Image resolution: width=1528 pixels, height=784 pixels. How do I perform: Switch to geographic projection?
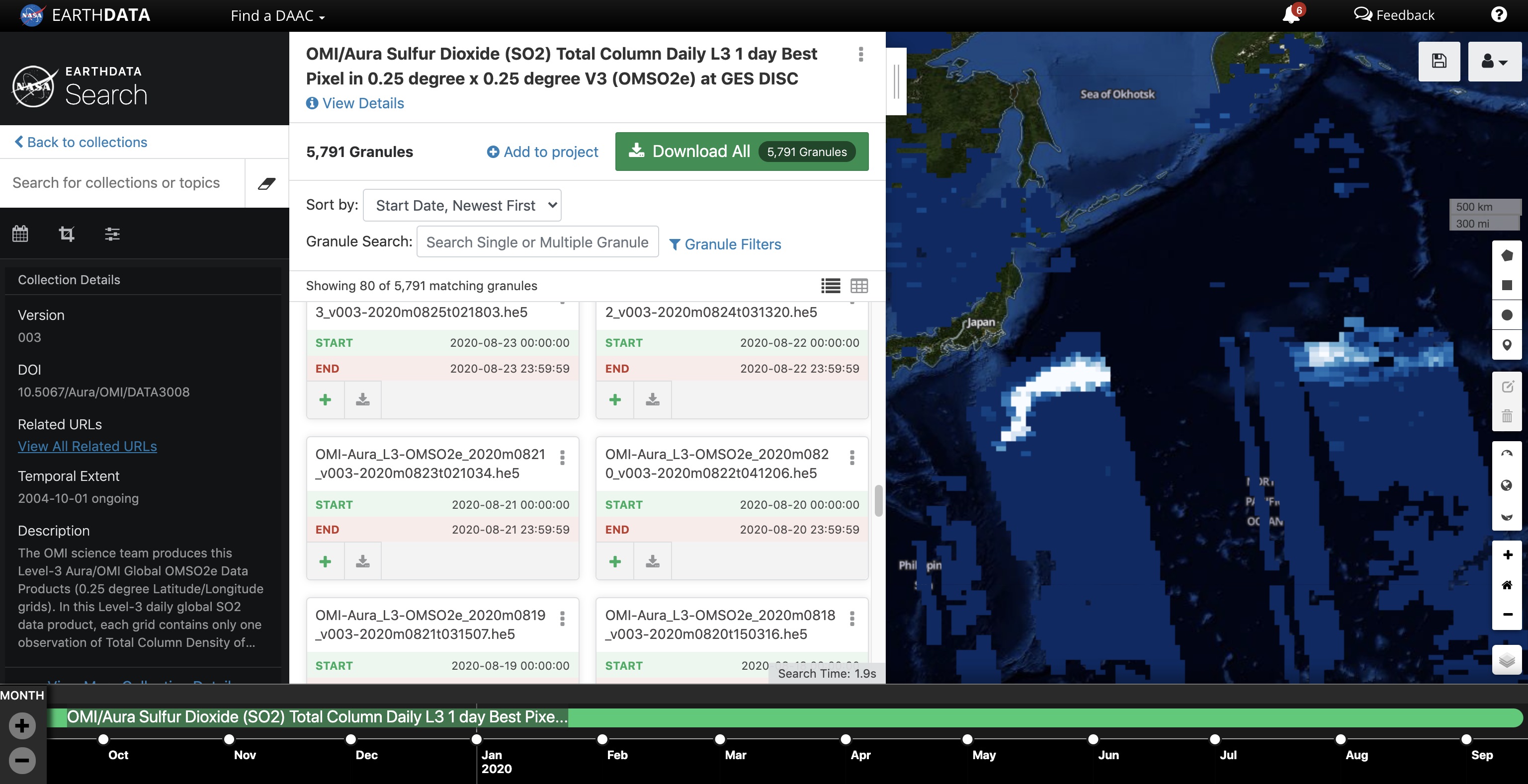pos(1507,486)
